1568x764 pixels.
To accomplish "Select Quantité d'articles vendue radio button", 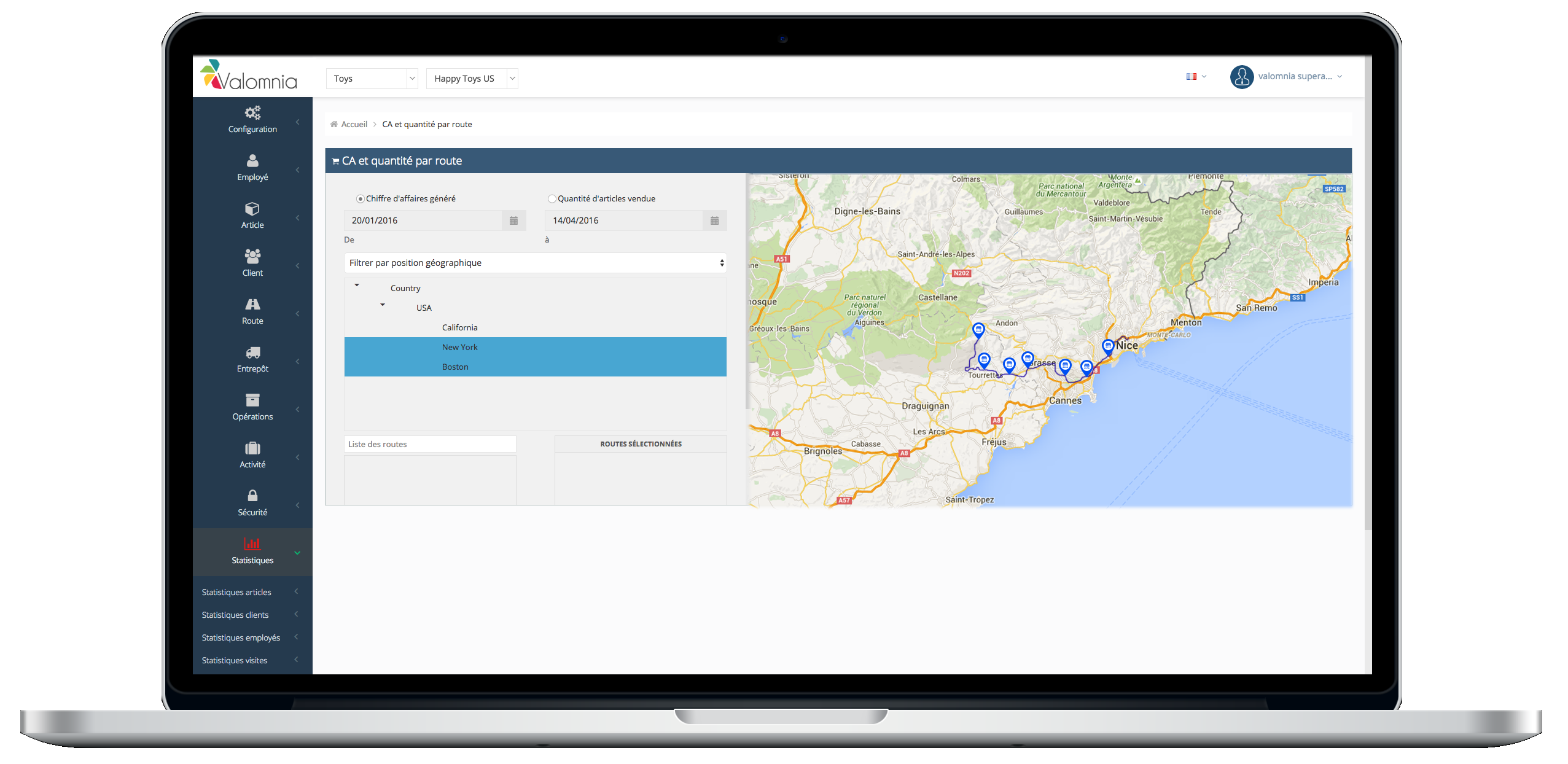I will (x=552, y=199).
